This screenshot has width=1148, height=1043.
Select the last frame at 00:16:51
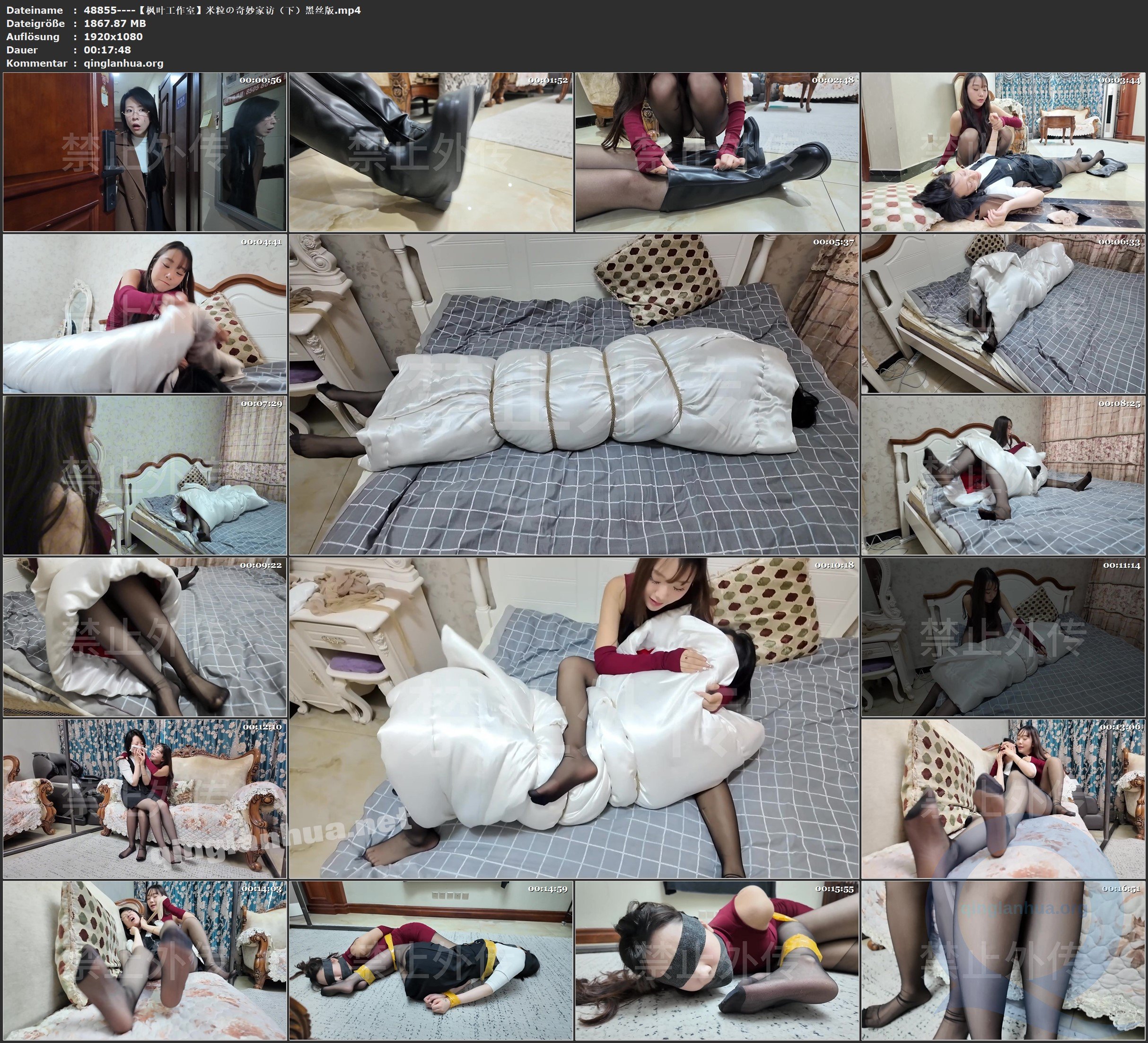pos(1003,960)
